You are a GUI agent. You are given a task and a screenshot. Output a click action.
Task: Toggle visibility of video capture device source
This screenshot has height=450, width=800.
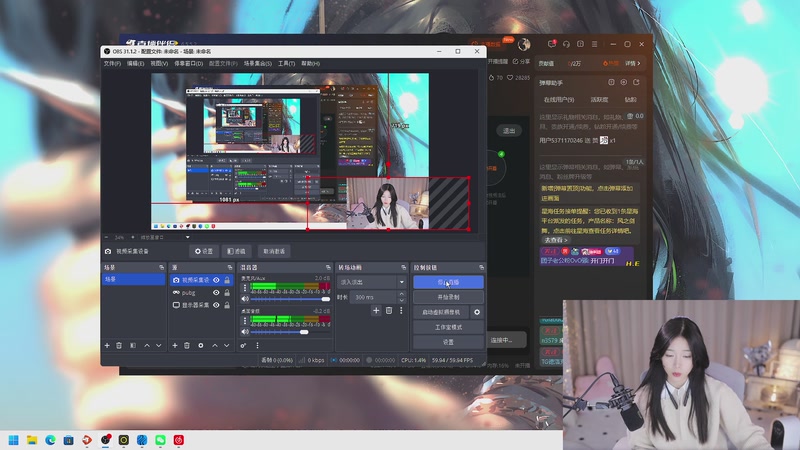[216, 280]
